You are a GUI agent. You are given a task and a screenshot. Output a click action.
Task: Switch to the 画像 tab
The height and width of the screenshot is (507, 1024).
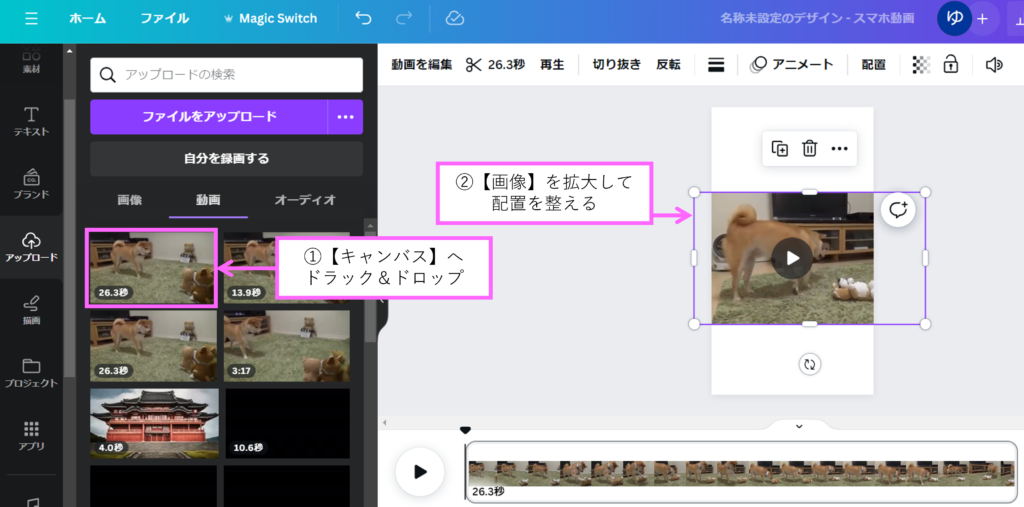[x=130, y=200]
